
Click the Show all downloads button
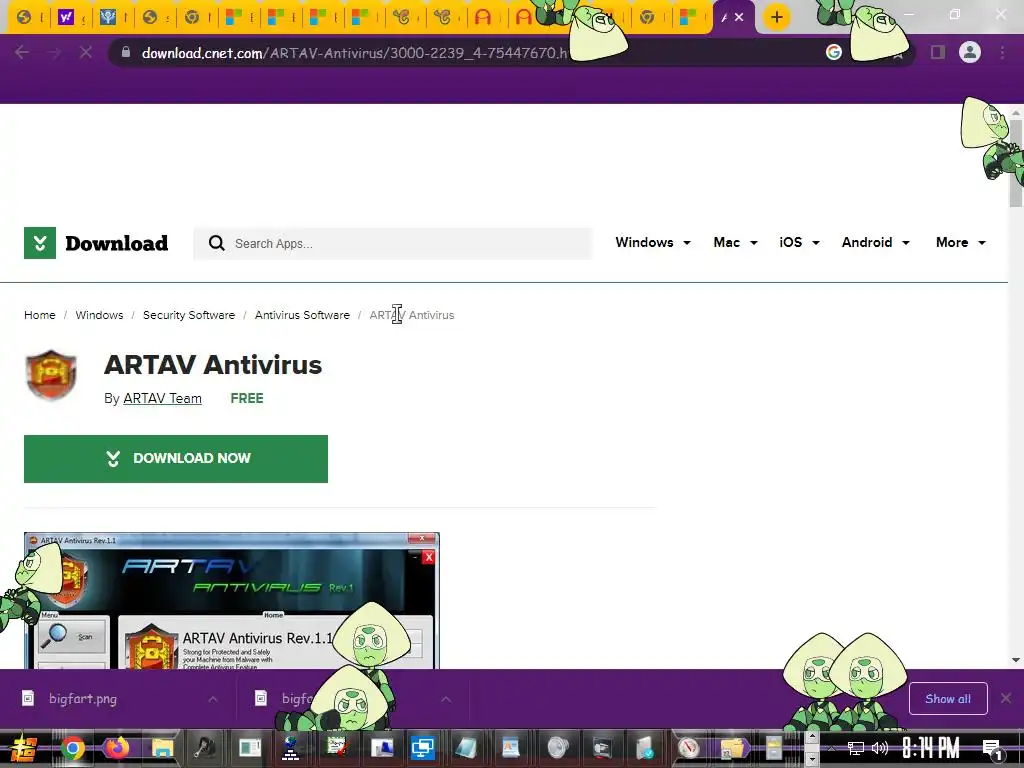click(x=948, y=699)
